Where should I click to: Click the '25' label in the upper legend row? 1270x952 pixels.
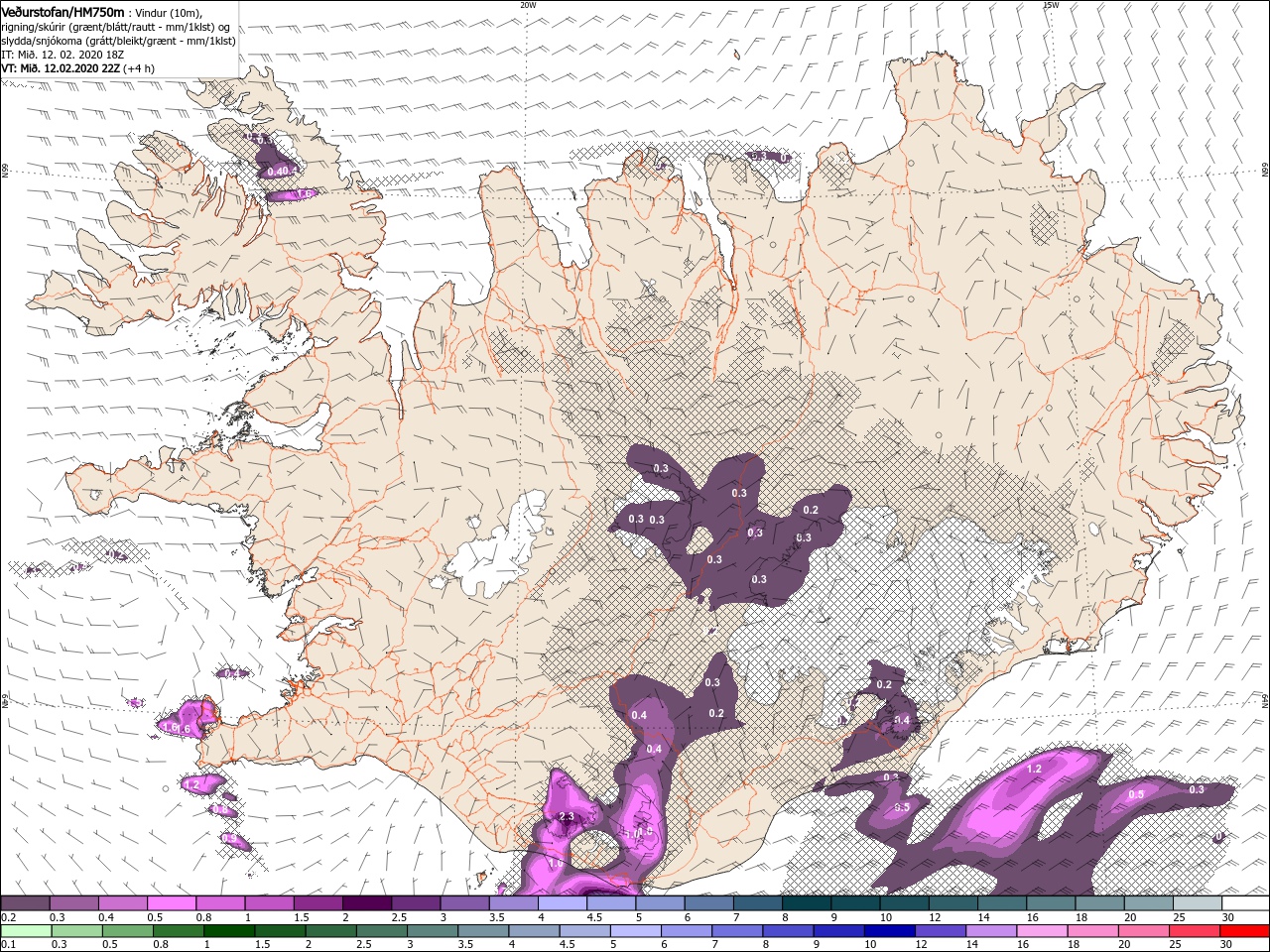[1179, 917]
